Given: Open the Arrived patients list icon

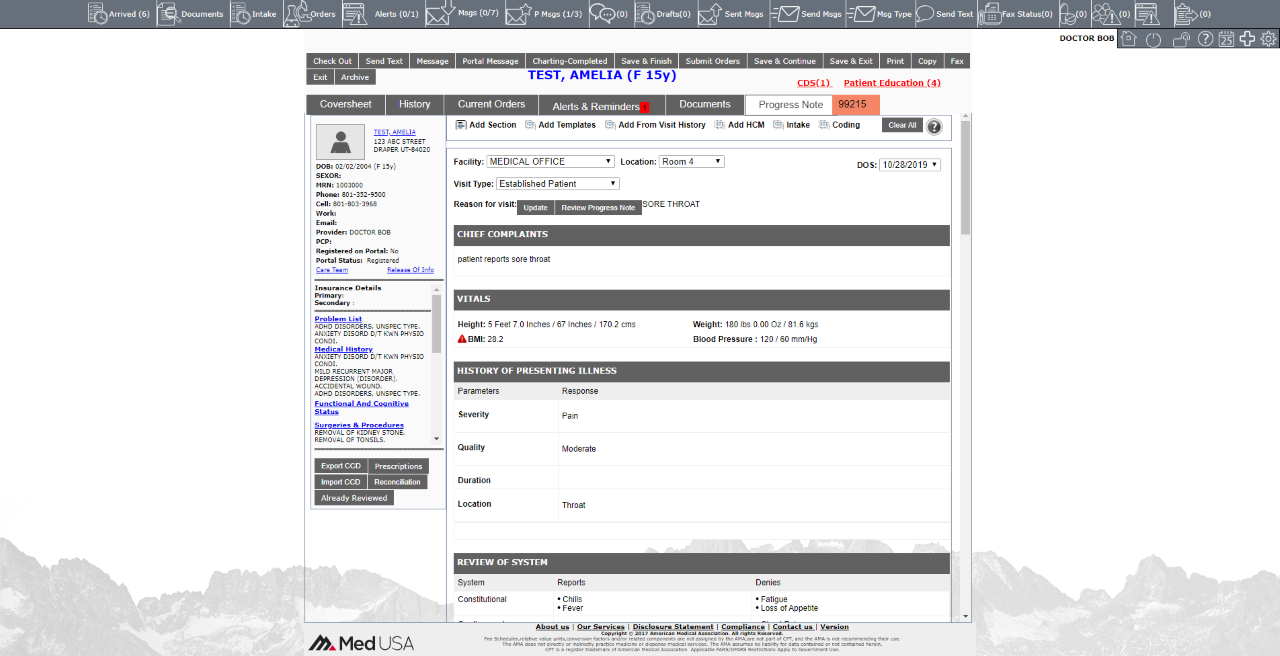Looking at the screenshot, I should (98, 14).
